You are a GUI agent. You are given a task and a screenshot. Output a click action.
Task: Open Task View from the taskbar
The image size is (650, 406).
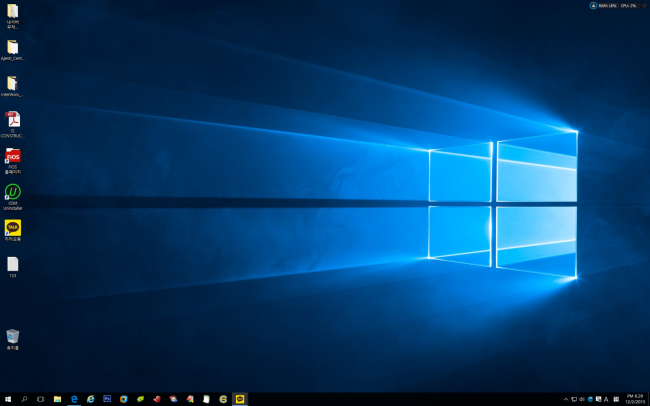point(41,399)
